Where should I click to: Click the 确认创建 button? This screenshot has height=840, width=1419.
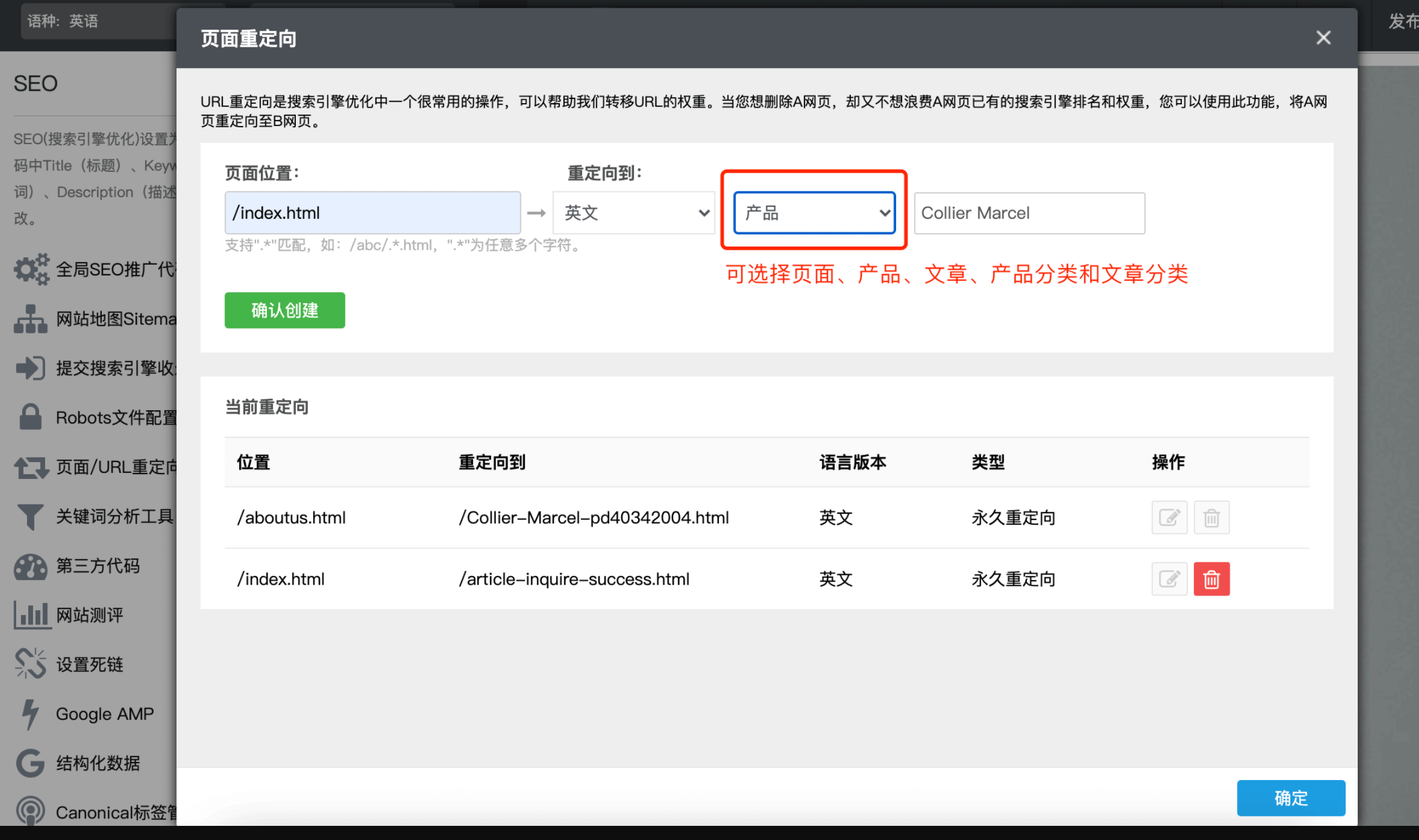[x=284, y=310]
